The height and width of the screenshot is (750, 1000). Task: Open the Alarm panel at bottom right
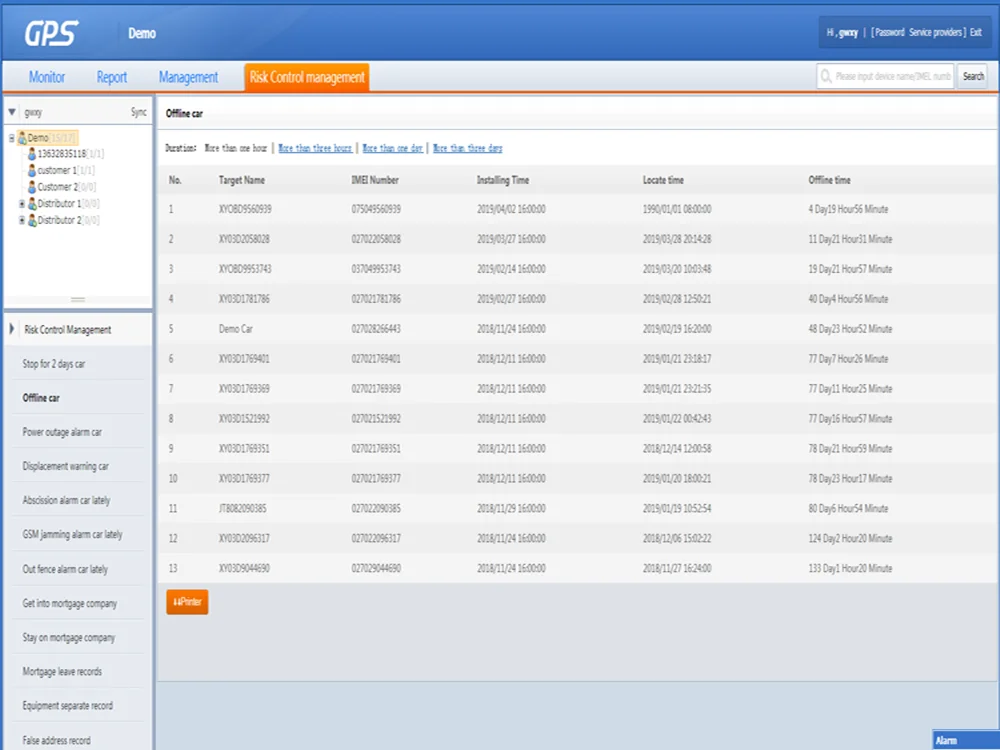coord(964,741)
